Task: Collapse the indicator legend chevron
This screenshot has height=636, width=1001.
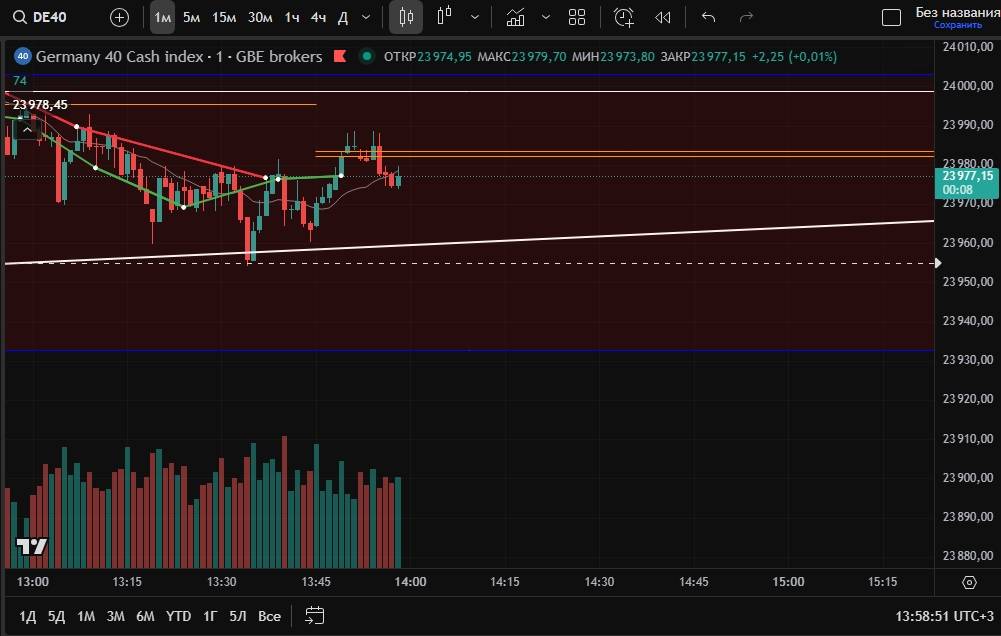Action: (27, 127)
